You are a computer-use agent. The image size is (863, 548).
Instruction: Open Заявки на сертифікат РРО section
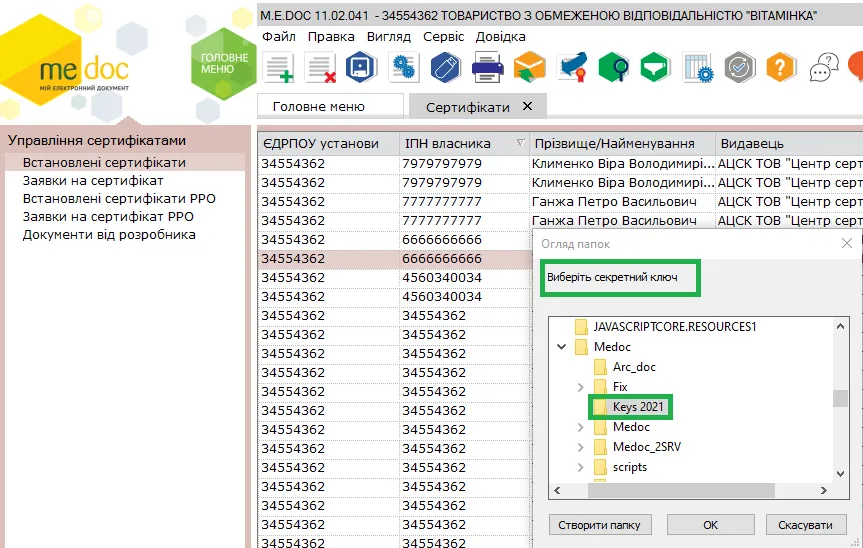[x=108, y=217]
